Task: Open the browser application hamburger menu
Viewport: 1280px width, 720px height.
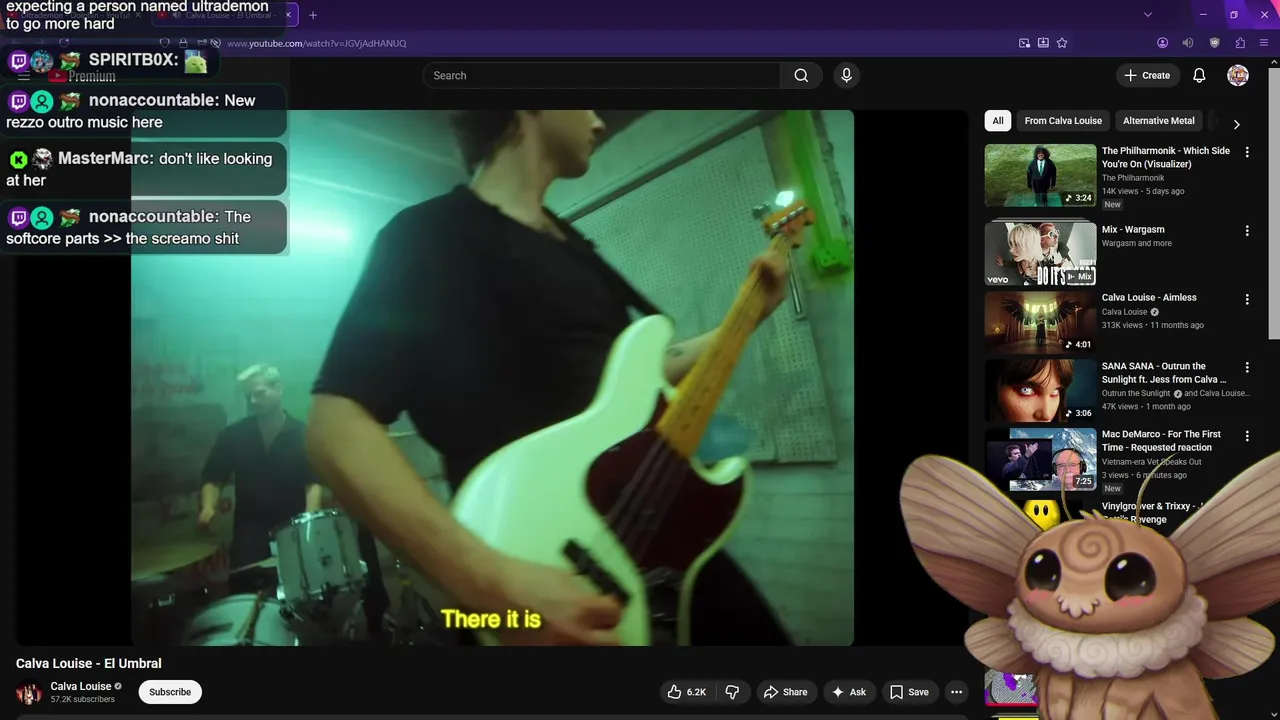Action: click(x=1265, y=43)
